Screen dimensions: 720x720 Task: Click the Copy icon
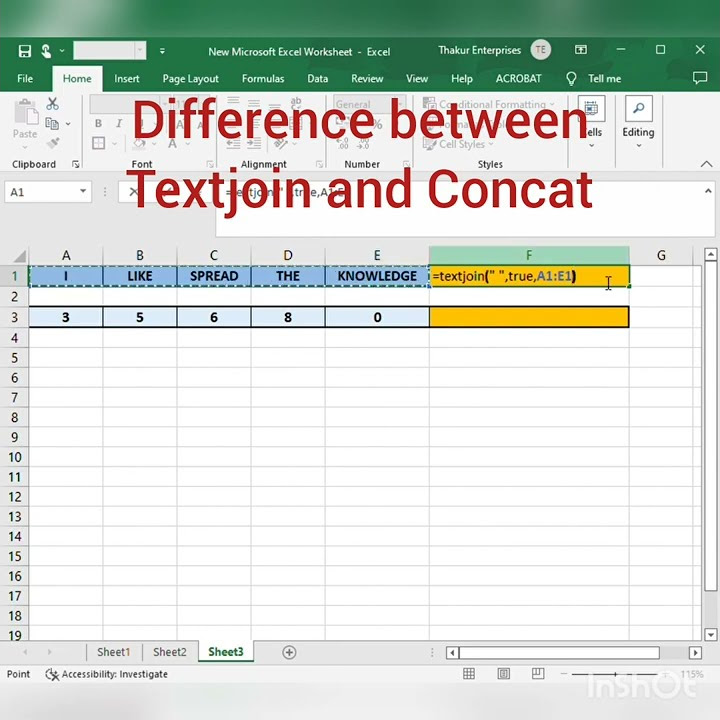tap(52, 124)
